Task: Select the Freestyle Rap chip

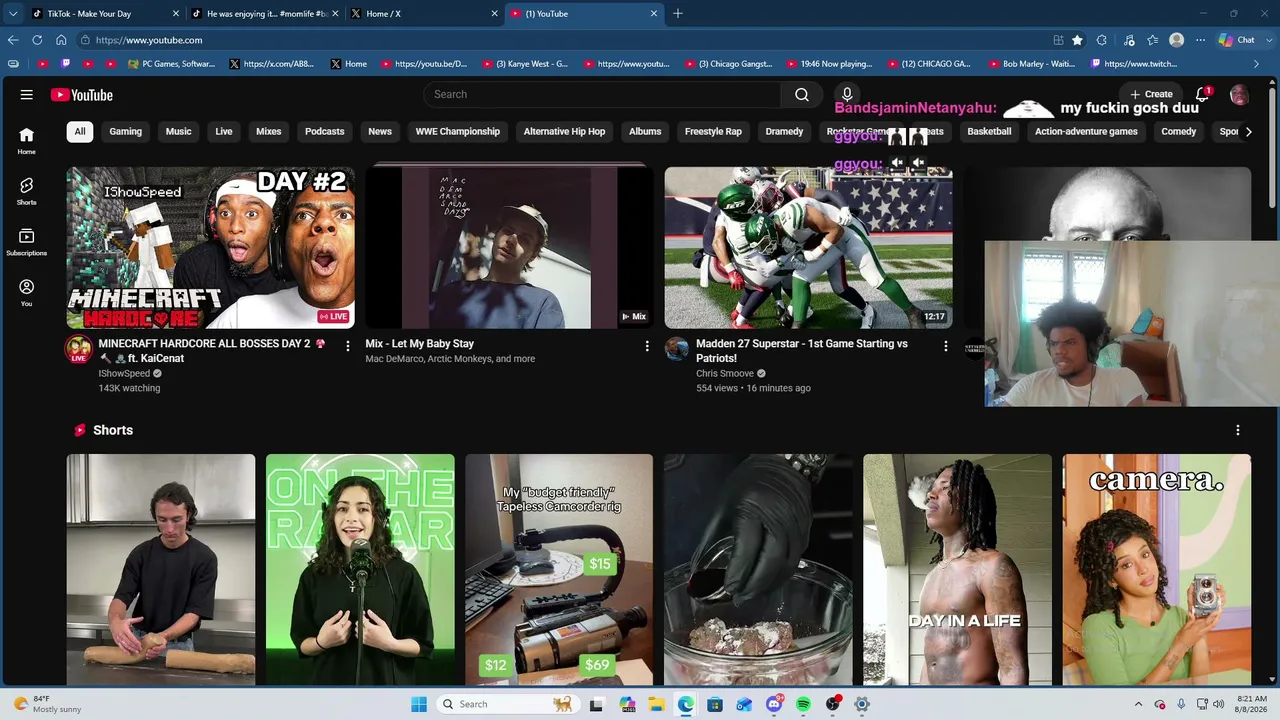Action: point(713,131)
